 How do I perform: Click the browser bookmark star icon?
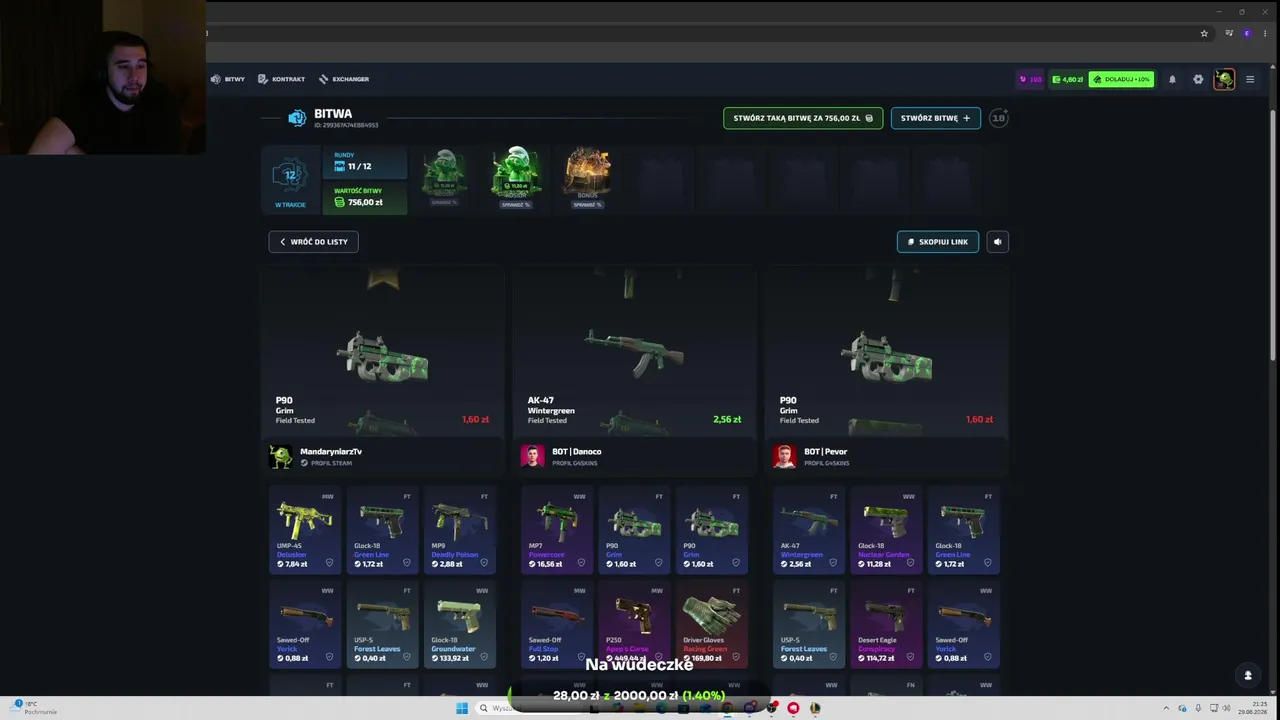pyautogui.click(x=1204, y=33)
